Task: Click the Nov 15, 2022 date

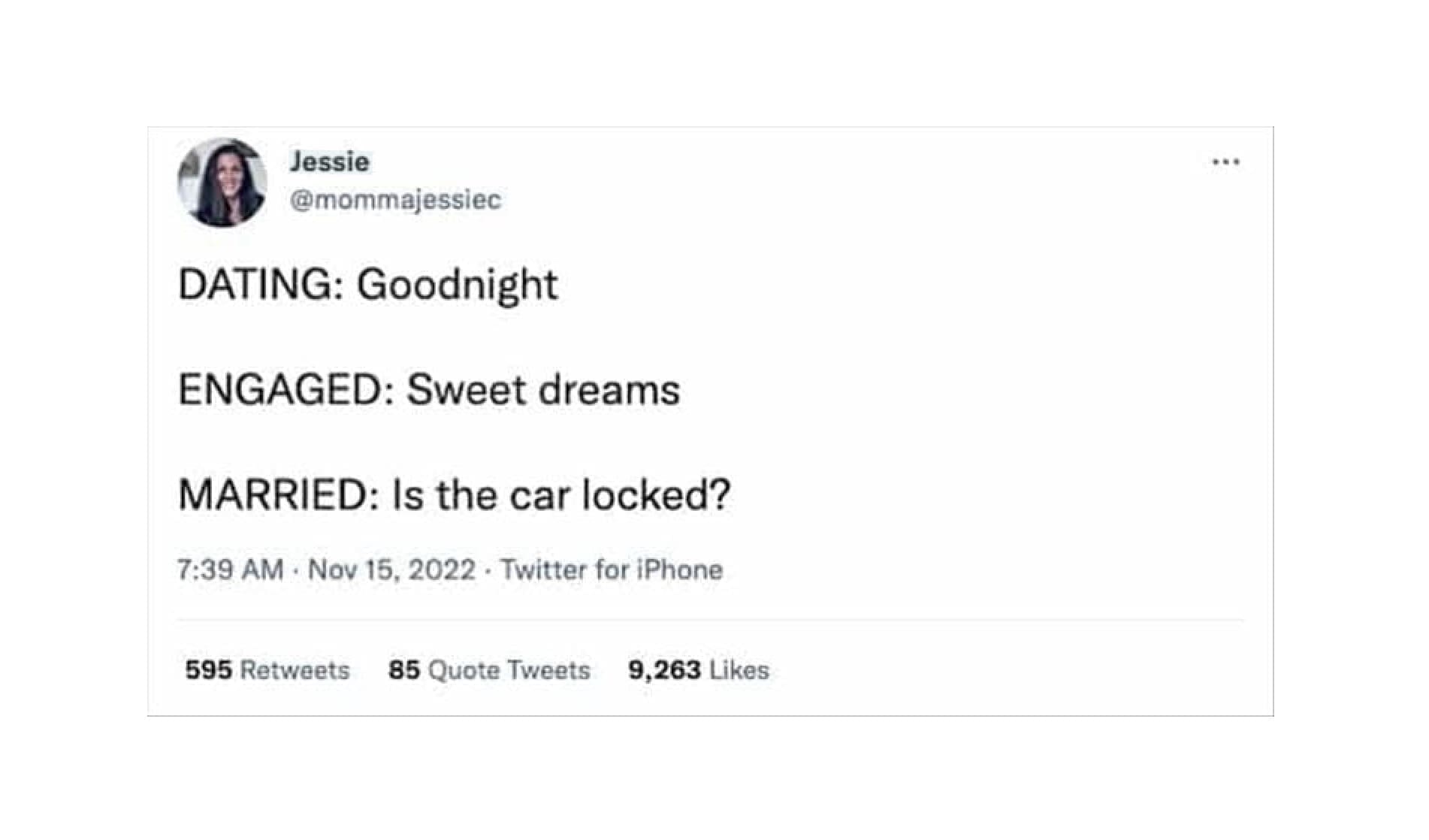Action: click(x=391, y=570)
